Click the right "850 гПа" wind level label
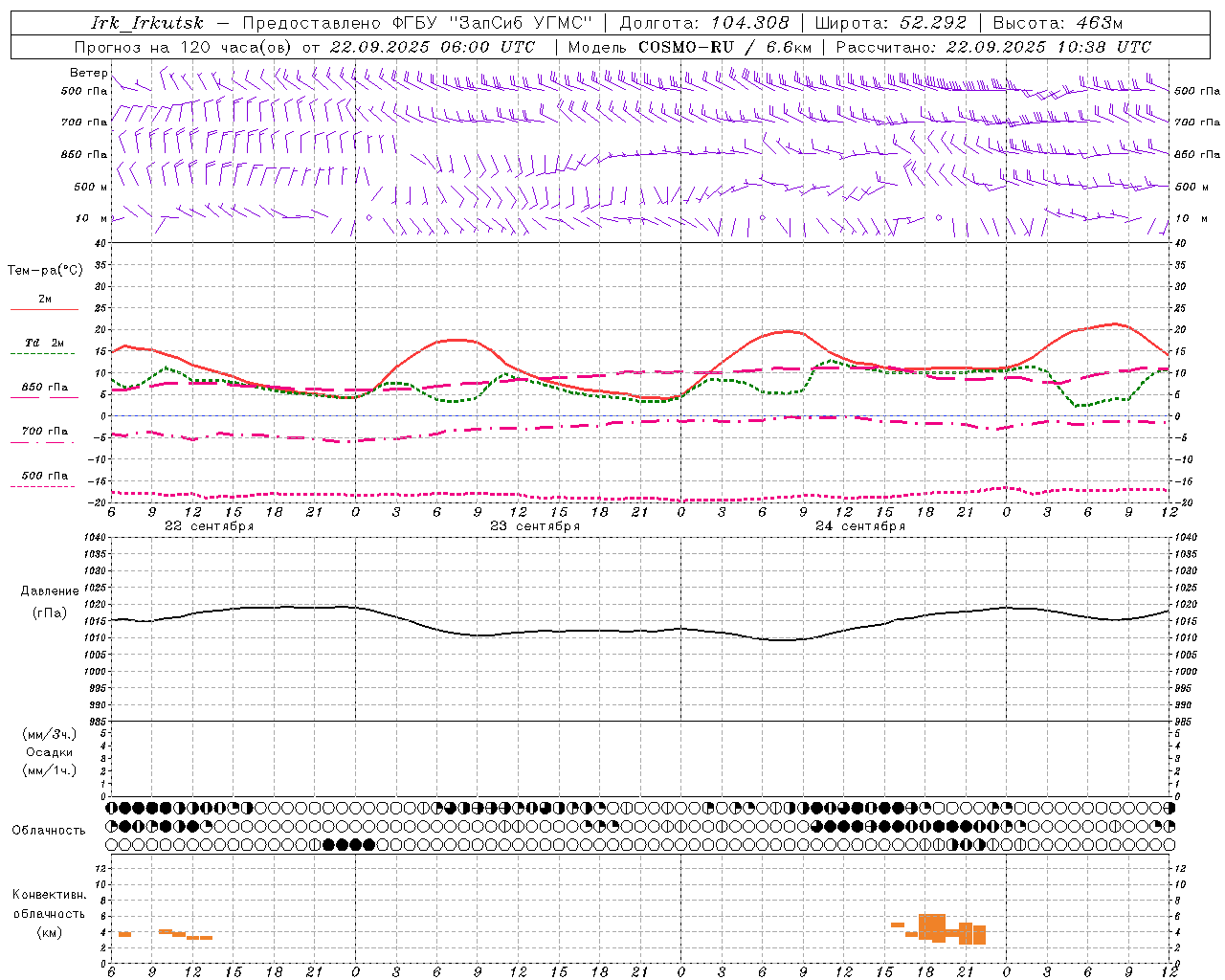This screenshot has height=980, width=1225. point(1197,154)
